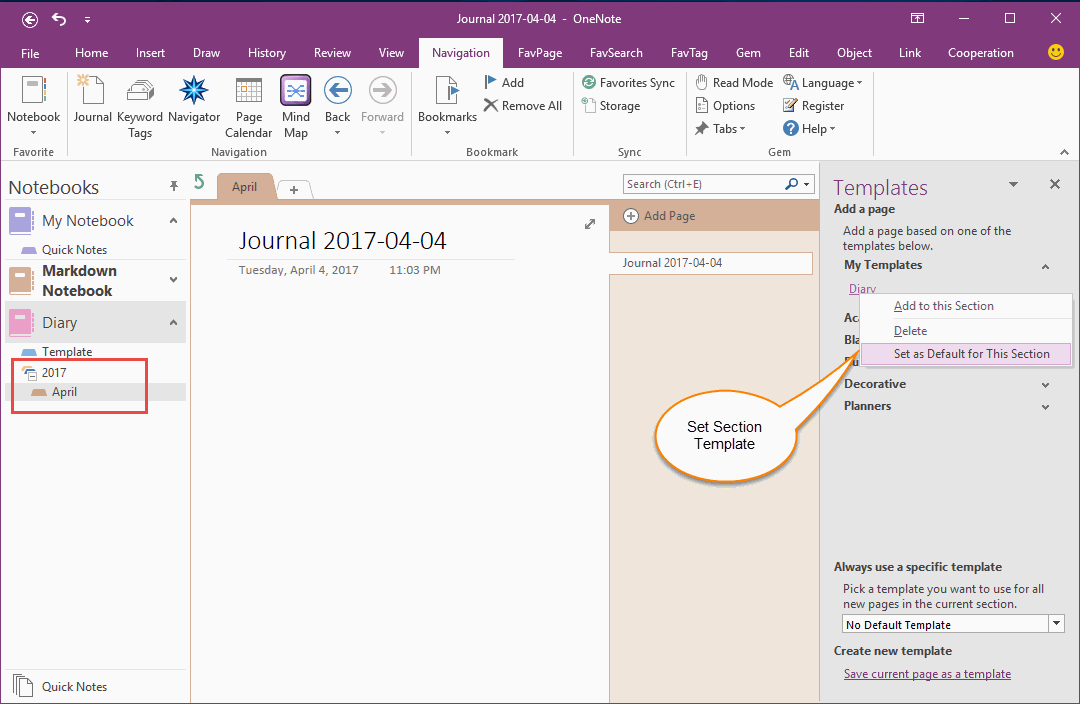Switch to the Gem tab
This screenshot has height=704, width=1080.
tap(748, 53)
